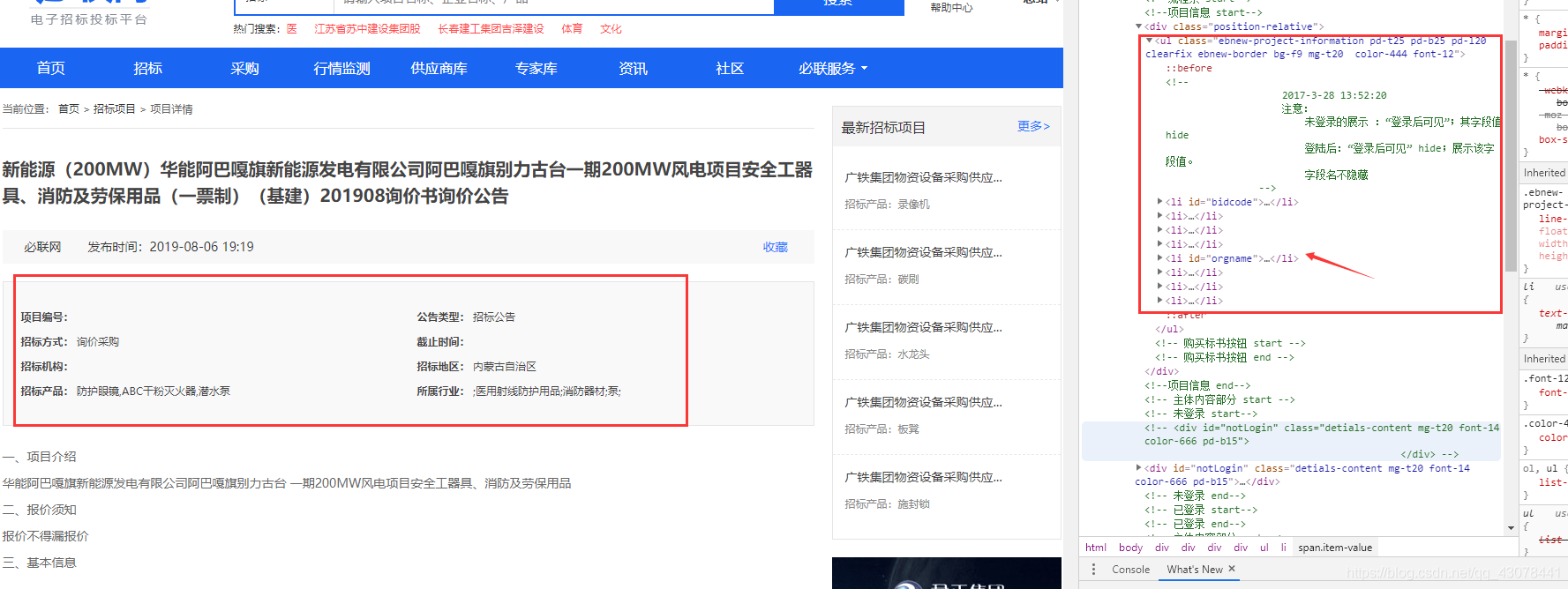This screenshot has width=1568, height=589.
Task: Open sidebar project with 招标产品: 水龙头
Action: click(923, 327)
